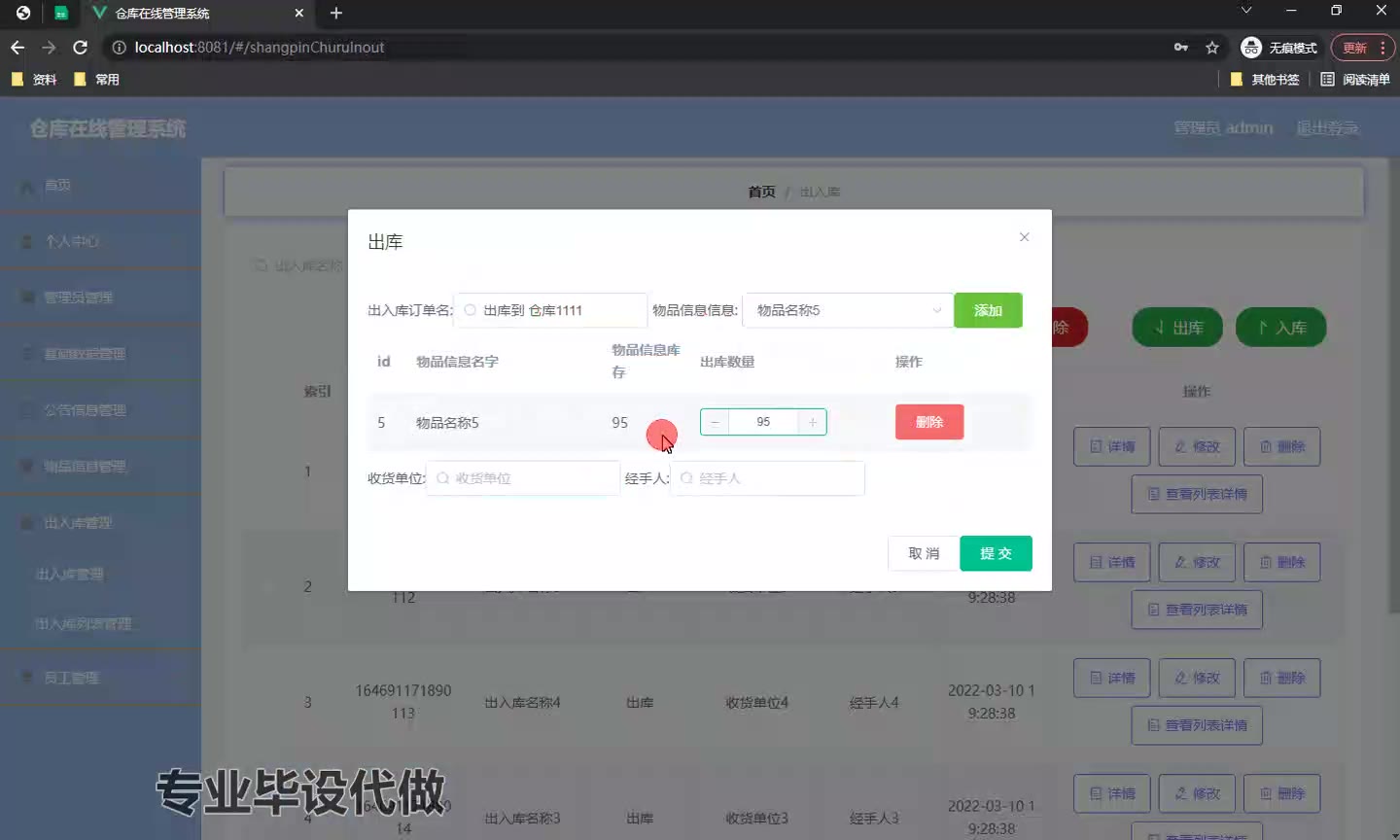Delete the 物品名称5 row with red 删除

(x=929, y=422)
